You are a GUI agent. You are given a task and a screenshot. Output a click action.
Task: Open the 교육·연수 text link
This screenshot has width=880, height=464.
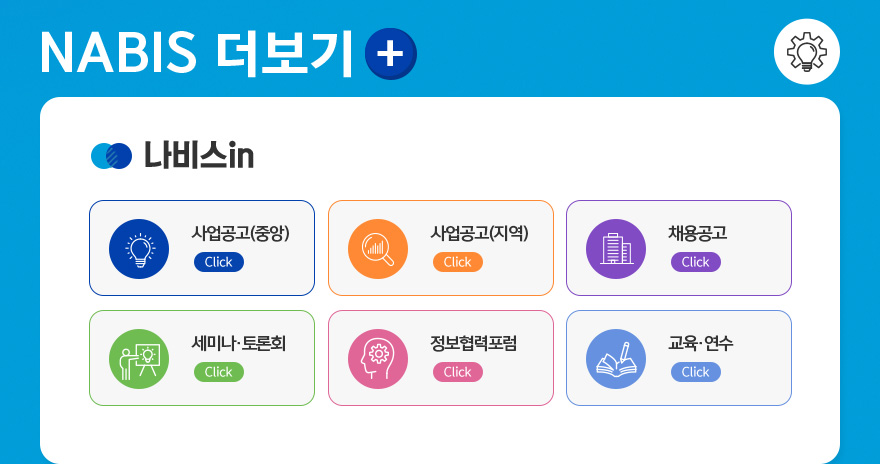[x=700, y=343]
